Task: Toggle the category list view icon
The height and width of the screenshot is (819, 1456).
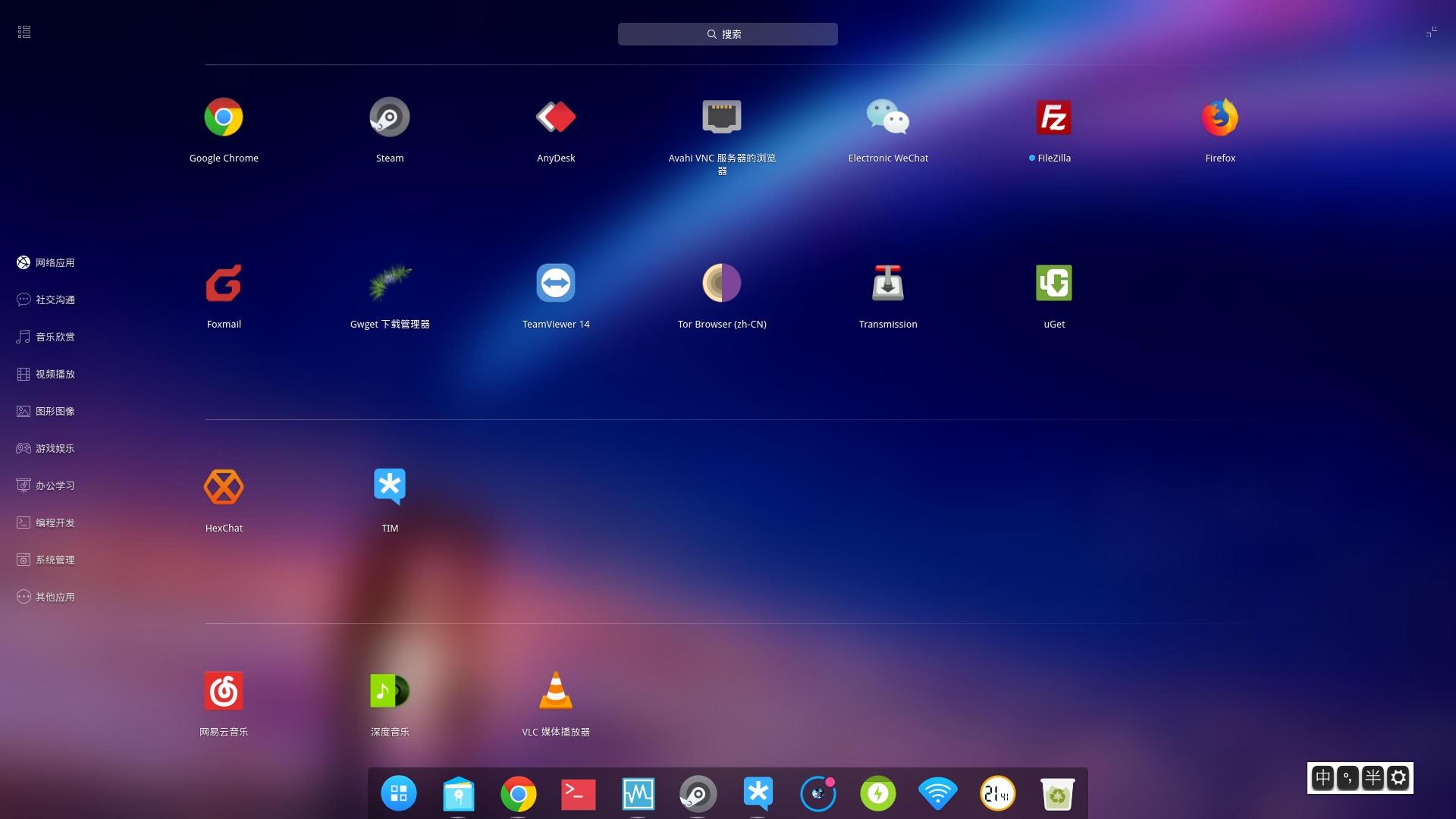Action: pyautogui.click(x=24, y=32)
